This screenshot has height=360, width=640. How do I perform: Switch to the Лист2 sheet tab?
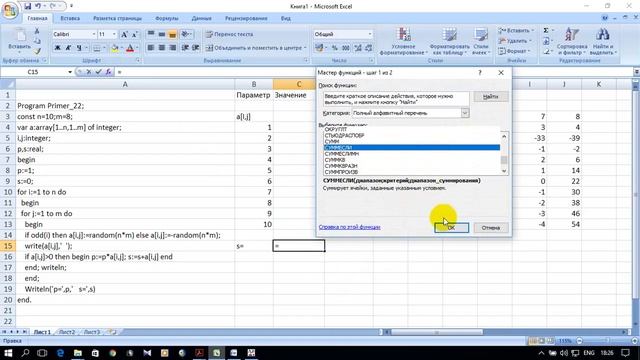click(67, 332)
